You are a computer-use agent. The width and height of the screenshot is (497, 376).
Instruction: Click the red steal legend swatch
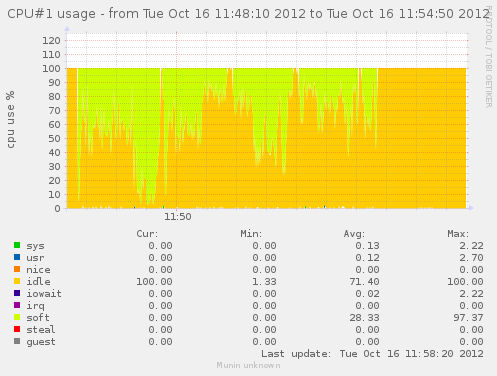(x=17, y=329)
